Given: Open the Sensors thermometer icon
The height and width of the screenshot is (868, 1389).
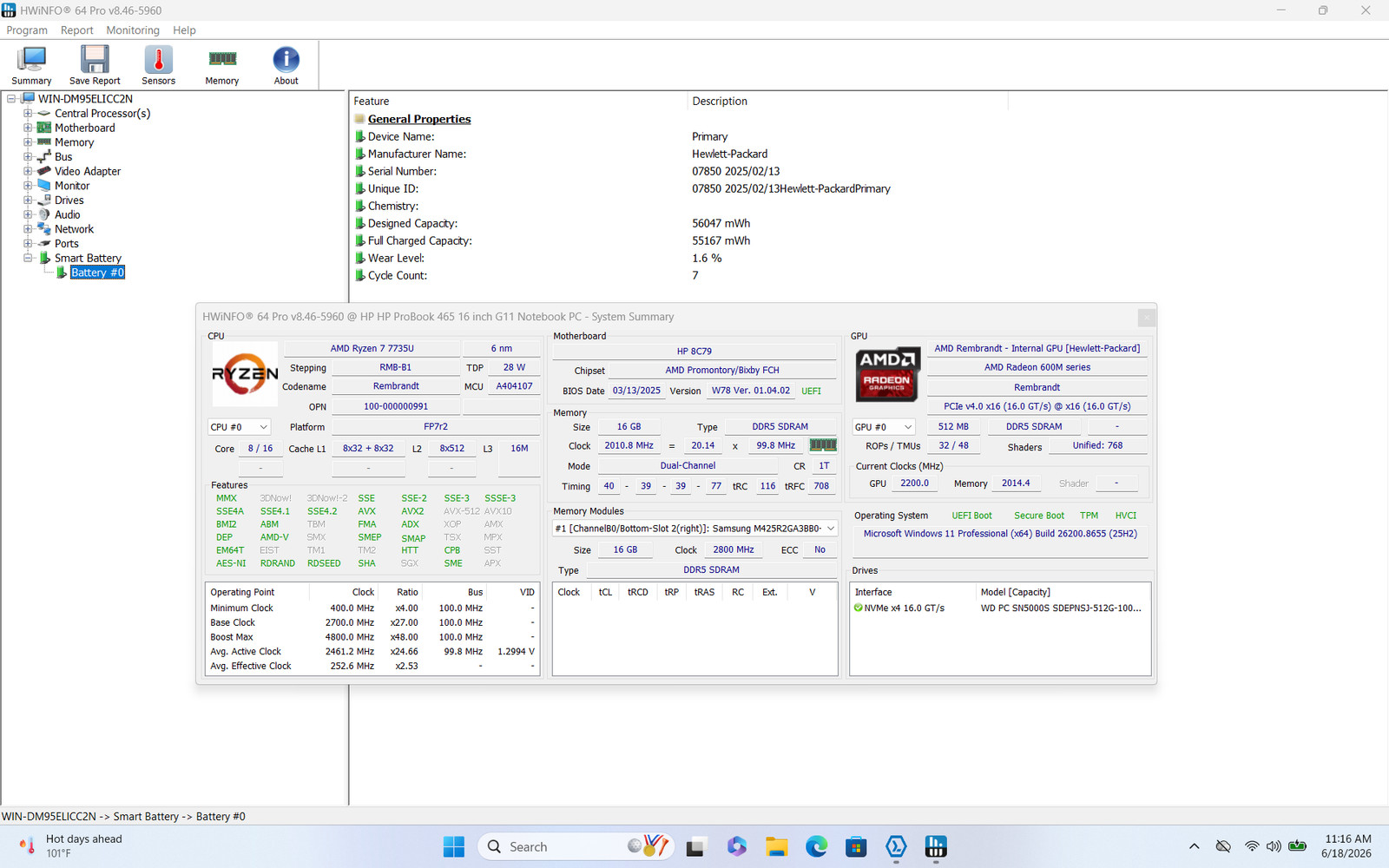Looking at the screenshot, I should [158, 65].
